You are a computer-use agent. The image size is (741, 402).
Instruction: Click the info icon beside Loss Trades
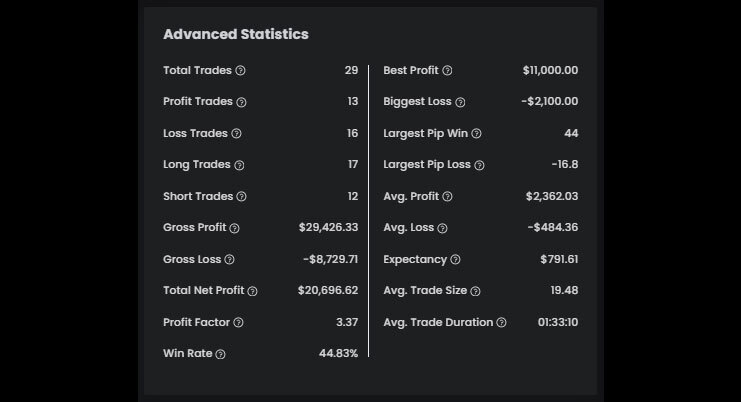point(236,134)
